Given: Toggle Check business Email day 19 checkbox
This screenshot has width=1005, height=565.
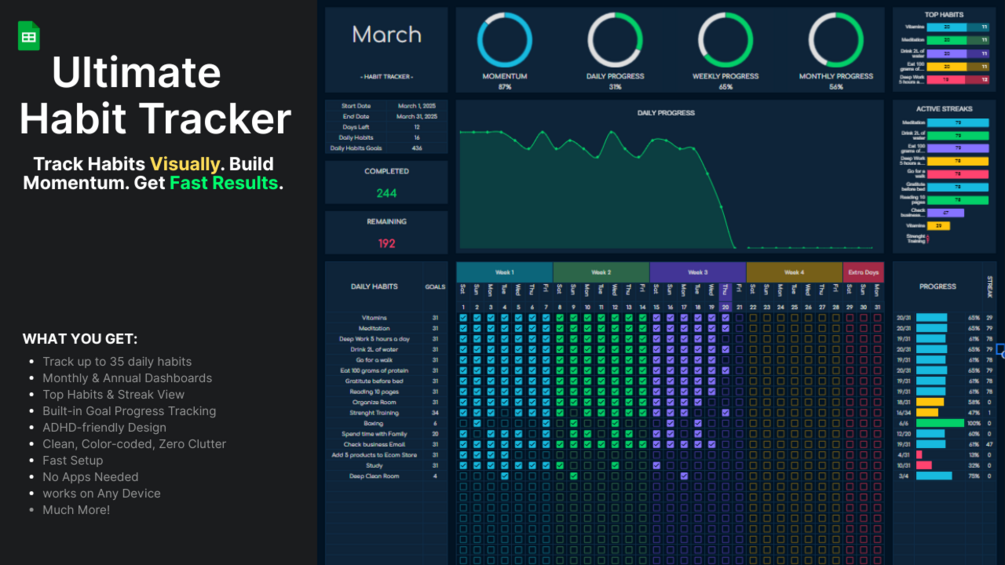Looking at the screenshot, I should (x=711, y=445).
